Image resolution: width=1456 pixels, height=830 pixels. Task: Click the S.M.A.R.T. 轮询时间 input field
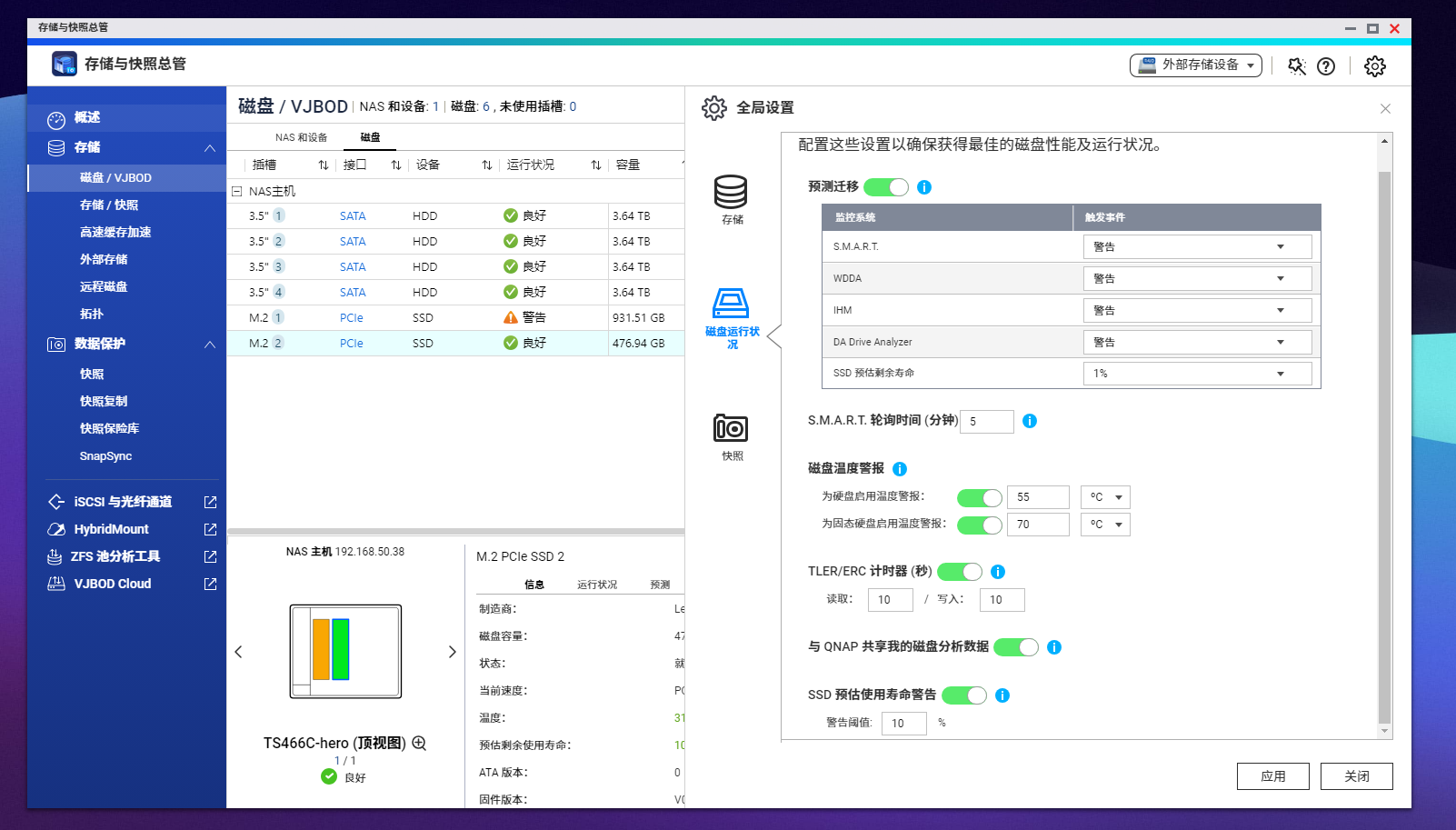986,422
